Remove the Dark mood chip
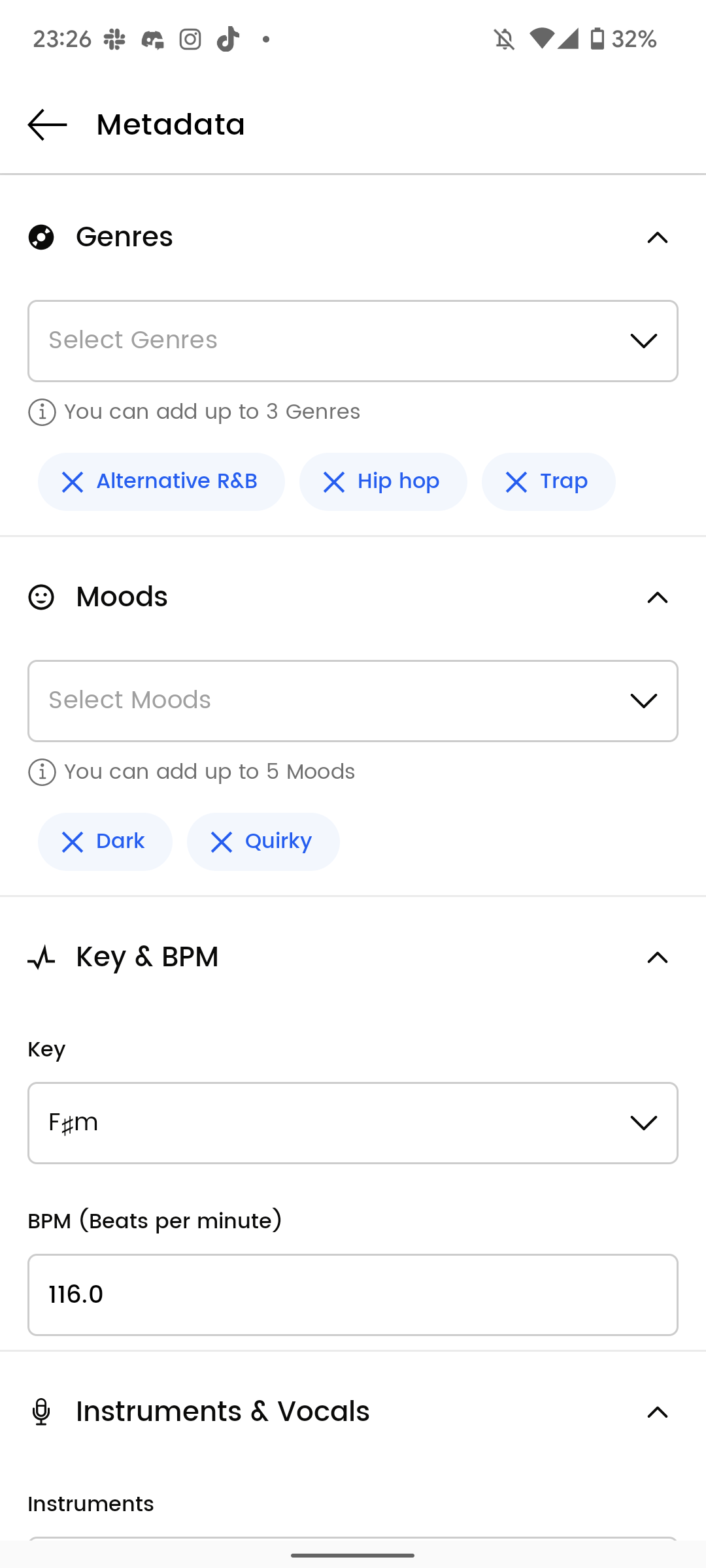This screenshot has width=706, height=1568. pyautogui.click(x=72, y=842)
